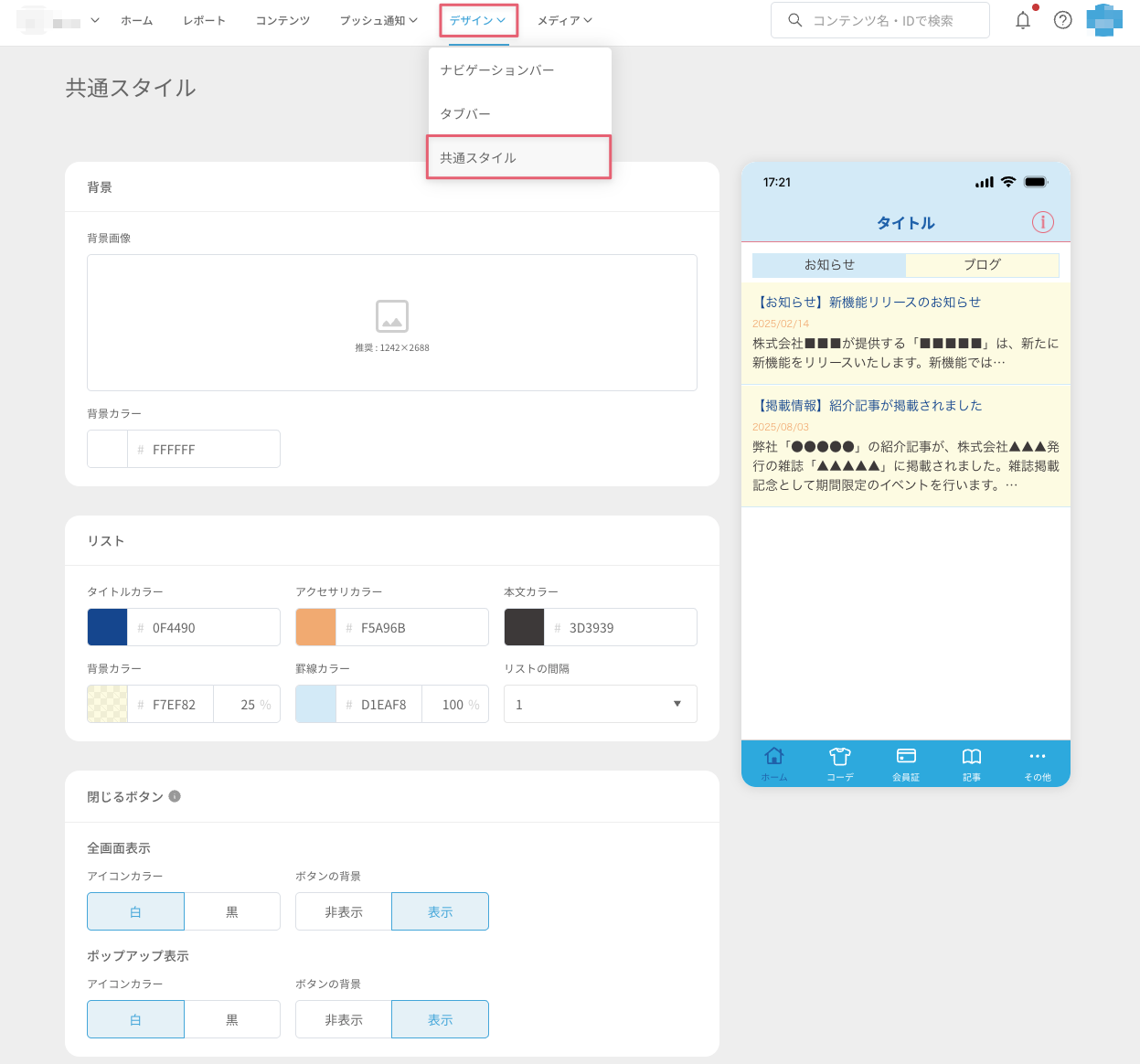The image size is (1140, 1064).
Task: Click the background color FFFFFF swatch
Action: [x=107, y=449]
